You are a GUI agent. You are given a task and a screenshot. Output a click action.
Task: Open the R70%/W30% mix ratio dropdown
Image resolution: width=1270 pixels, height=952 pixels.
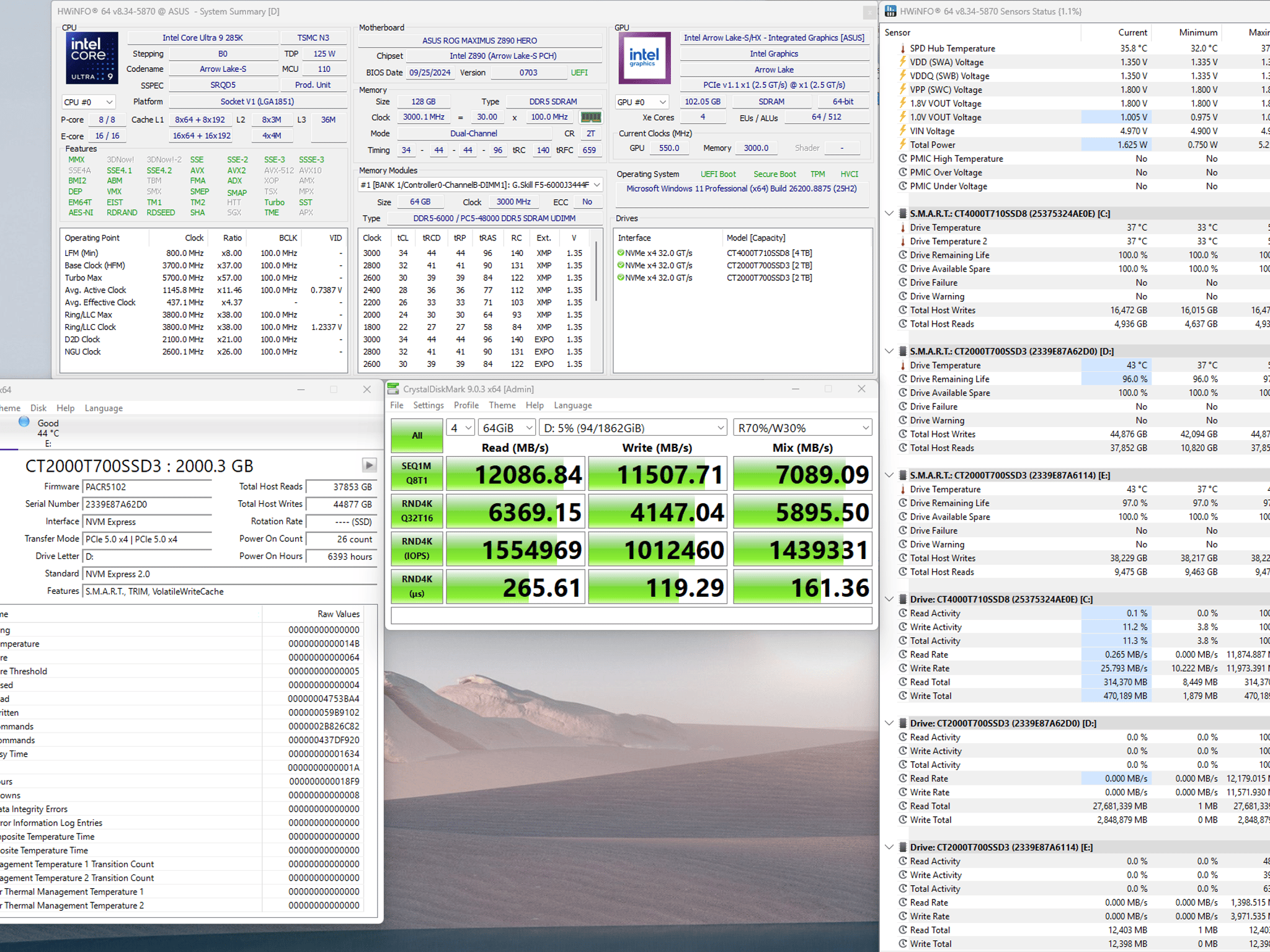(802, 428)
